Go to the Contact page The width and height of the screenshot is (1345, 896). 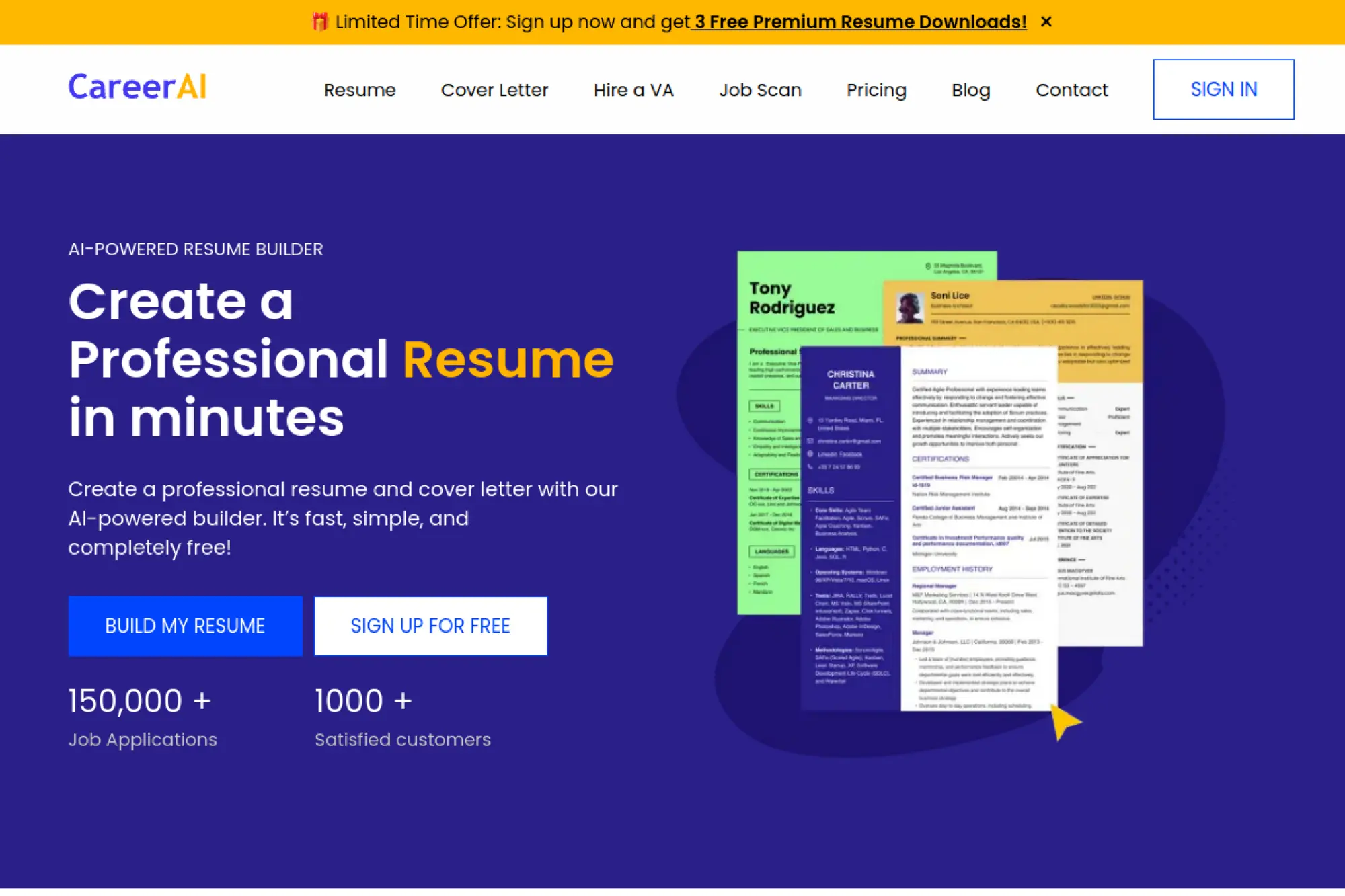1072,89
